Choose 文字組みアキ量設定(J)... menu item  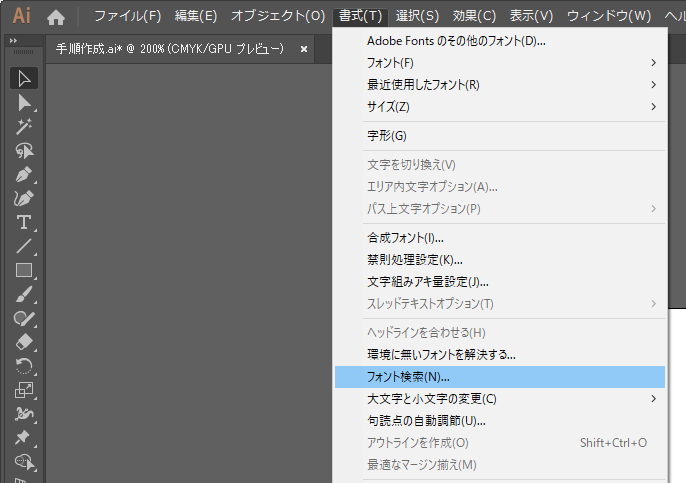click(x=500, y=282)
